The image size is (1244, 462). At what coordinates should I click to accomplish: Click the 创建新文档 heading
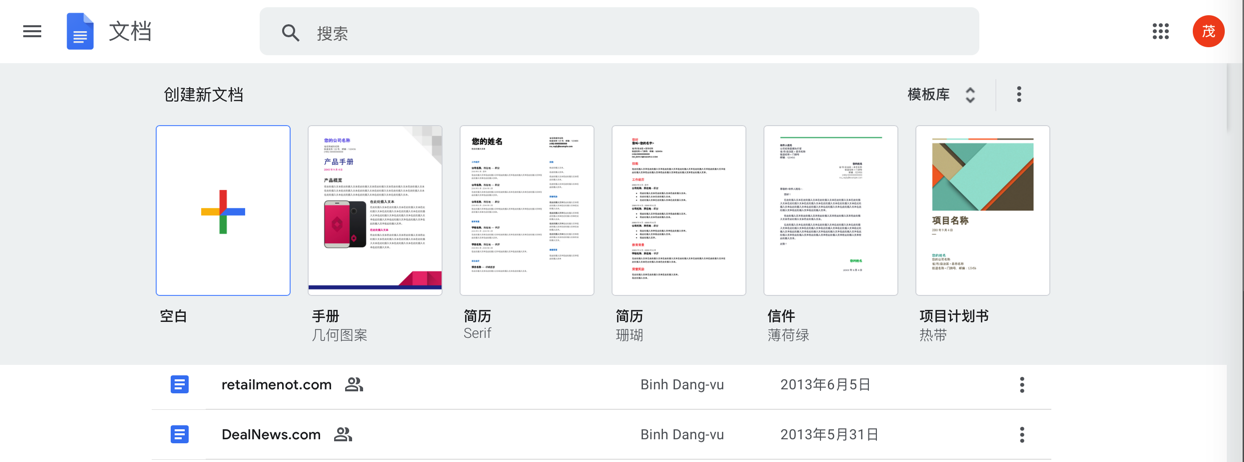click(x=204, y=95)
